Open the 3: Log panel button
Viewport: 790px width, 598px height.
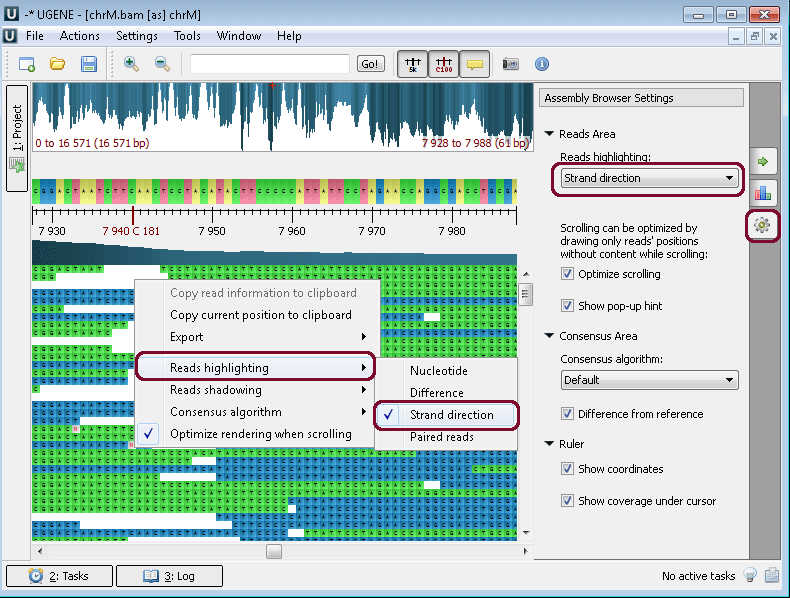pos(169,576)
